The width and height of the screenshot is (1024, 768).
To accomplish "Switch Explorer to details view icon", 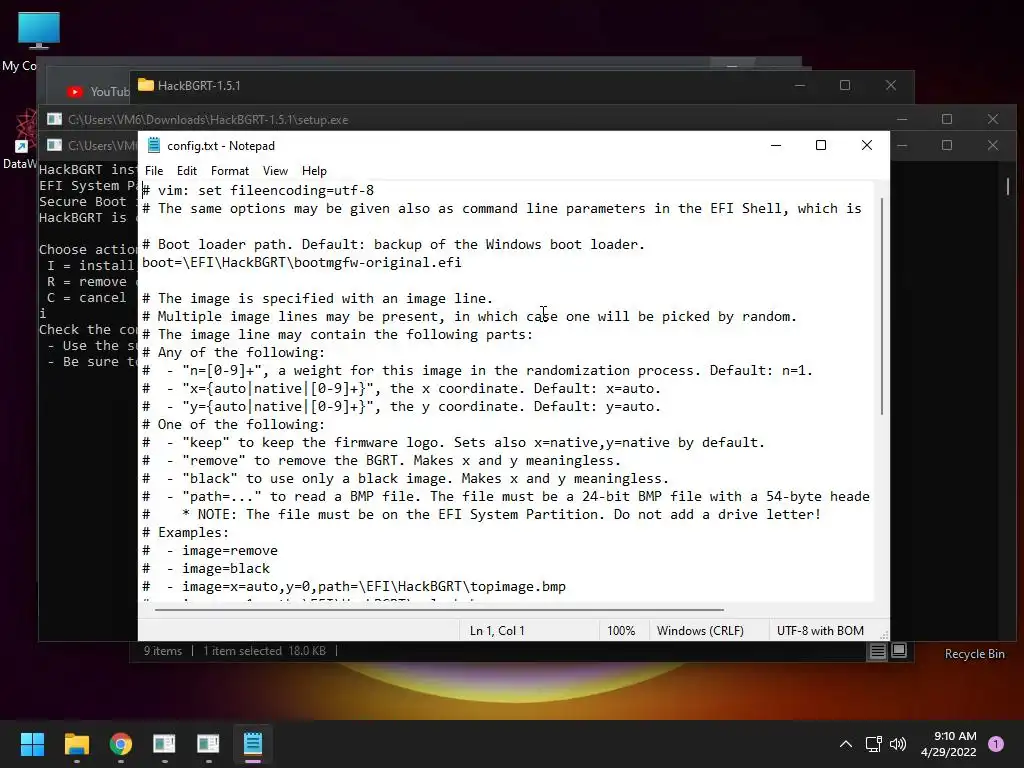I will click(x=878, y=651).
